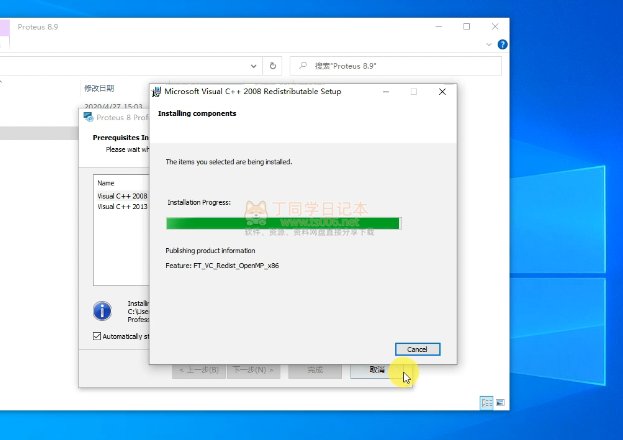Refresh the Proteus 8.9 Explorer folder

point(273,66)
